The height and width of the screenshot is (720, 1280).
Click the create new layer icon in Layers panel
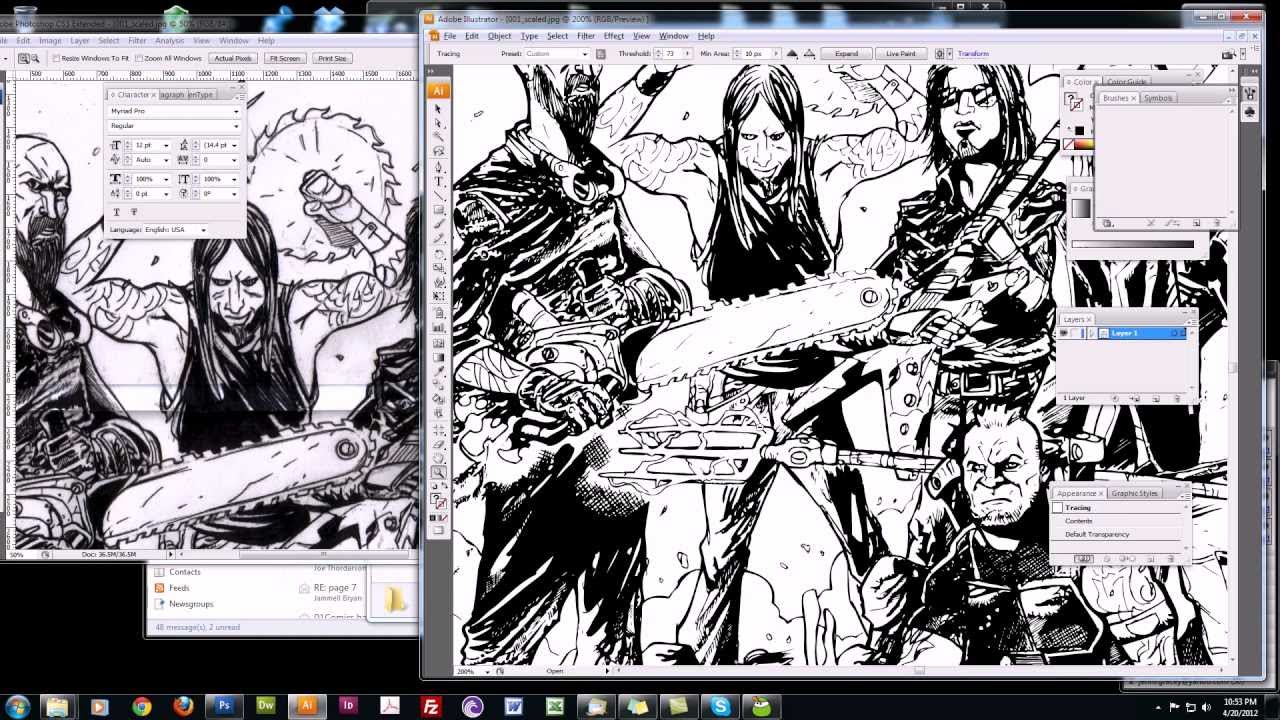point(1156,398)
